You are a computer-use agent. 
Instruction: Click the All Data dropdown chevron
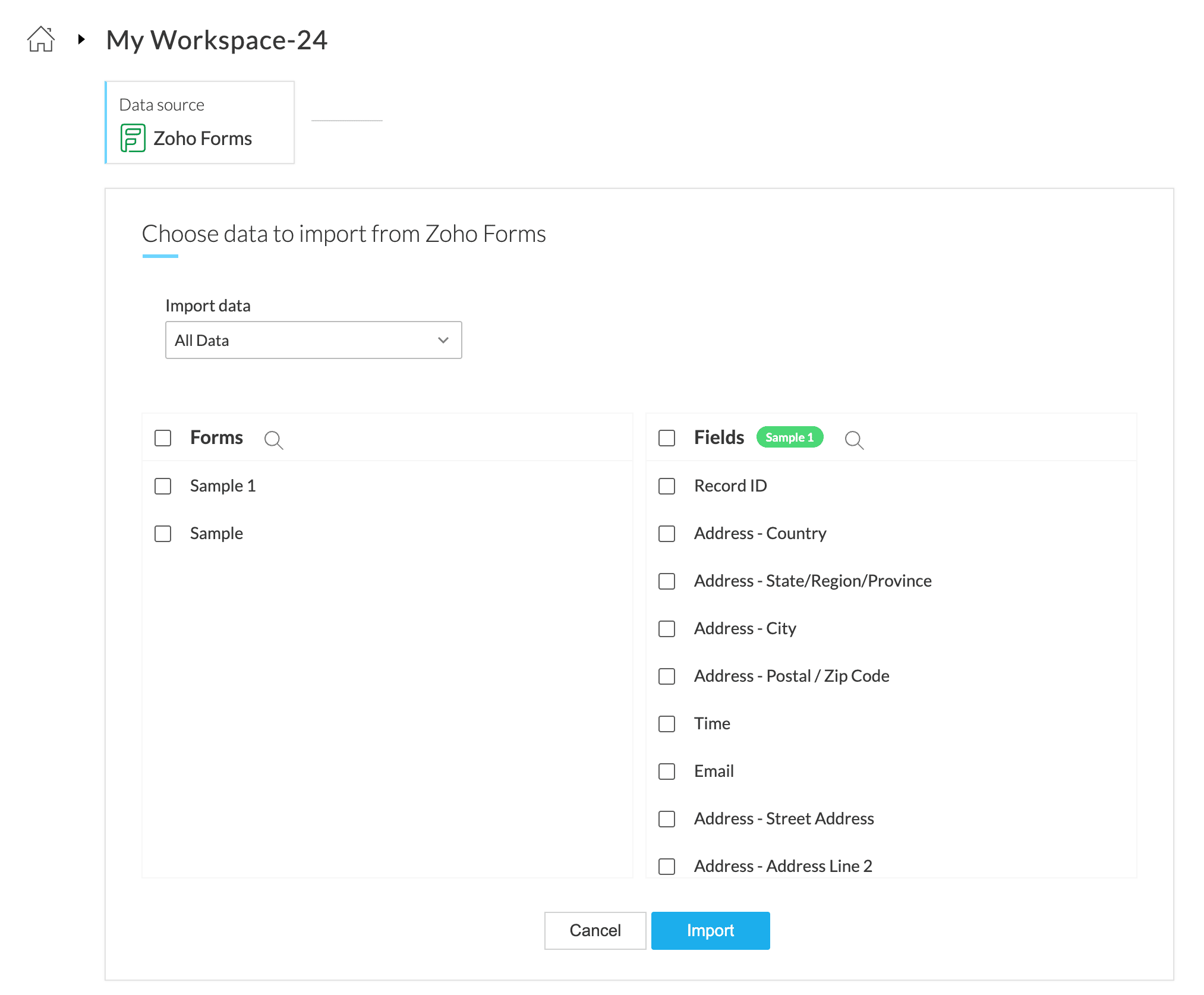tap(443, 340)
